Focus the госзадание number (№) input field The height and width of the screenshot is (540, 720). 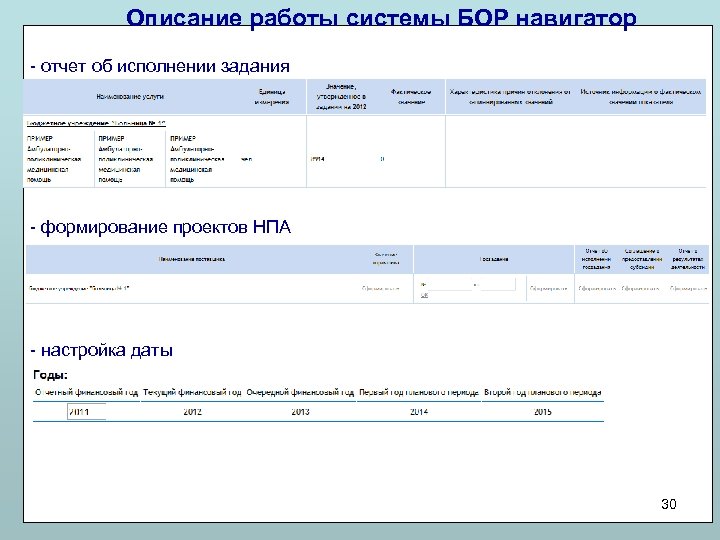click(x=450, y=285)
